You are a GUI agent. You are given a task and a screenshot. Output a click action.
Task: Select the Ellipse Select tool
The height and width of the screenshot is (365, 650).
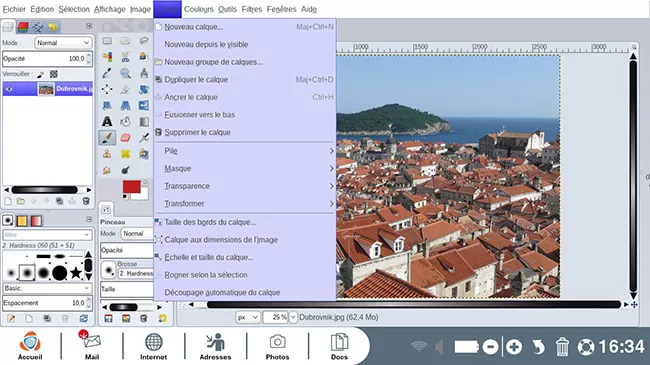(x=125, y=41)
